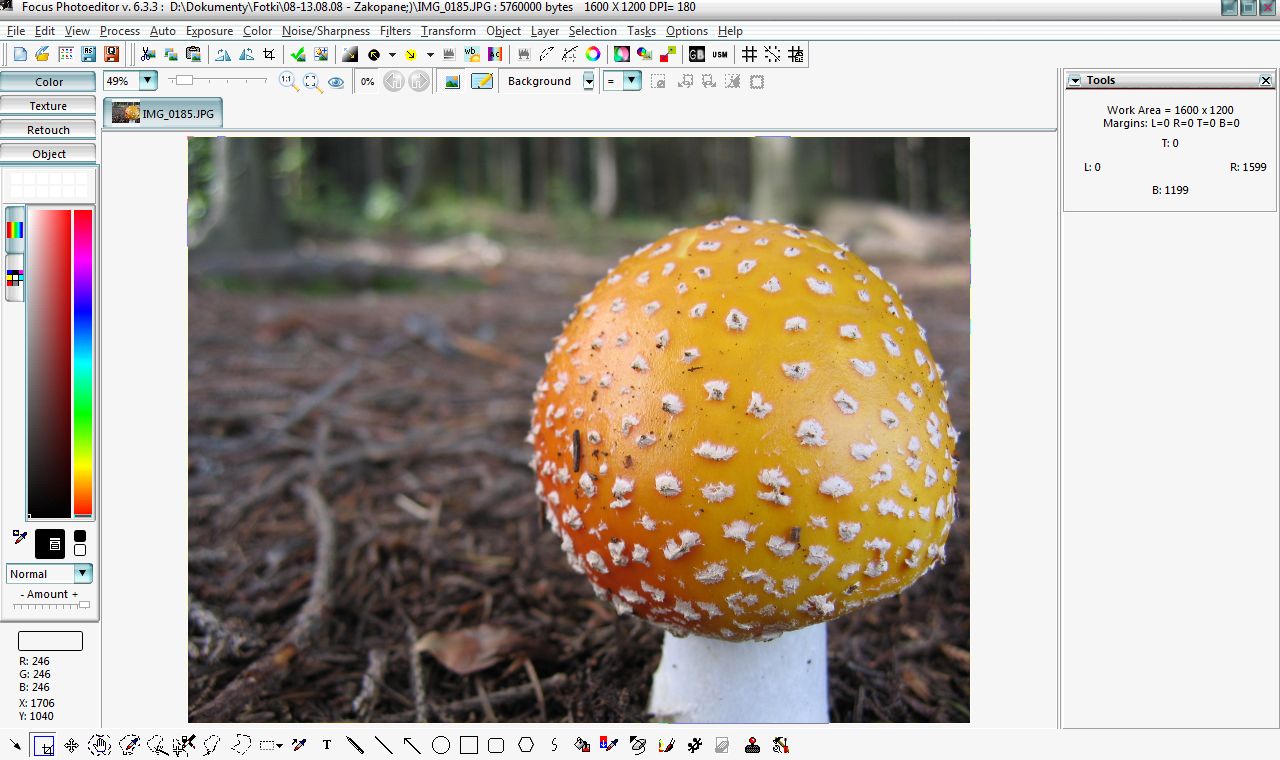Open the Noise/Sharpness menu

pos(326,31)
